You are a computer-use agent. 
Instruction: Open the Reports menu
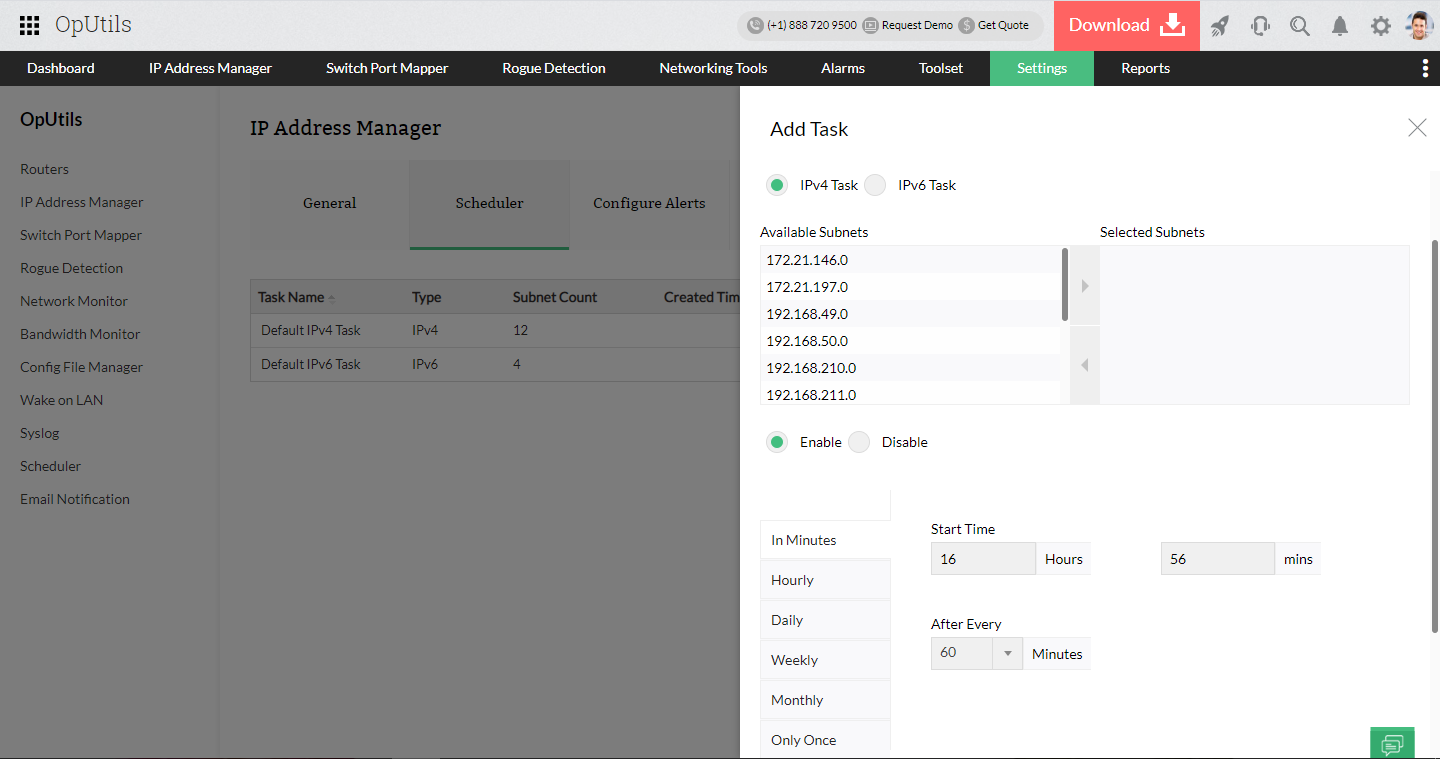1145,68
